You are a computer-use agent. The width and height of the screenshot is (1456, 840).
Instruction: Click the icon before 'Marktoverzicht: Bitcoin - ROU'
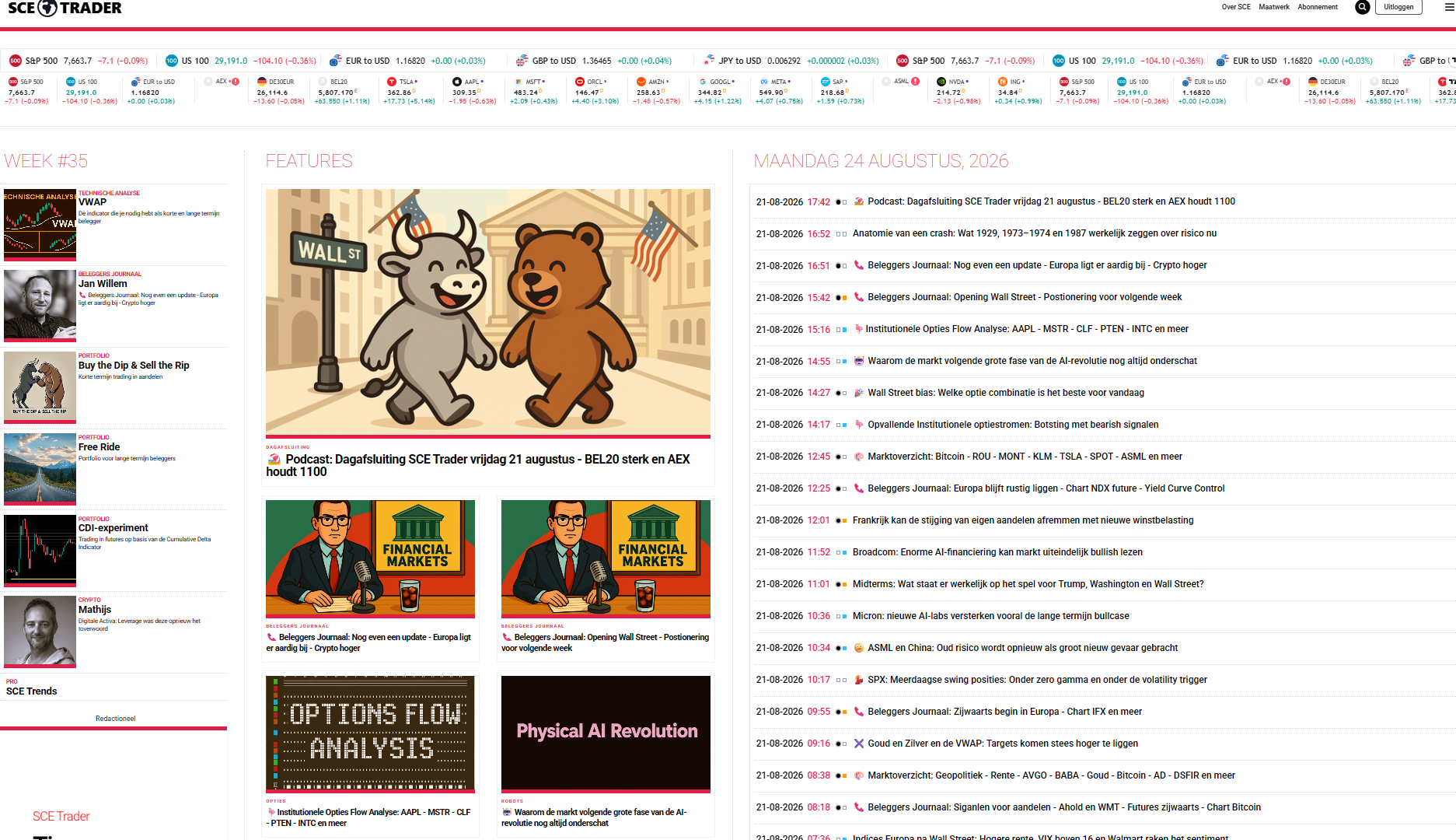[x=859, y=457]
